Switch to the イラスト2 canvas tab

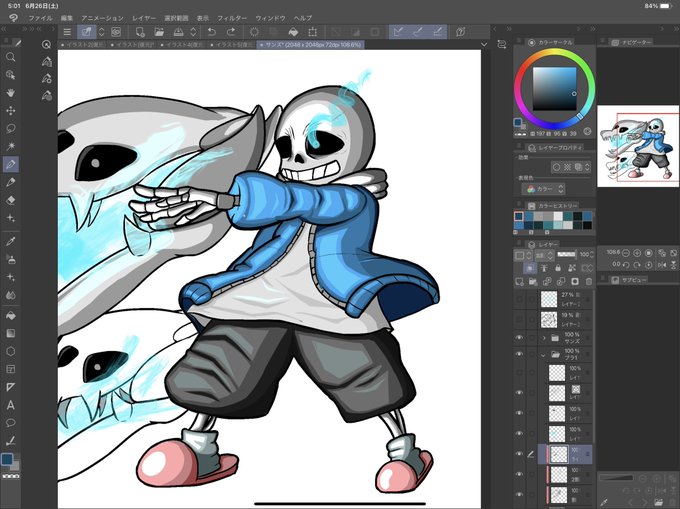82,45
